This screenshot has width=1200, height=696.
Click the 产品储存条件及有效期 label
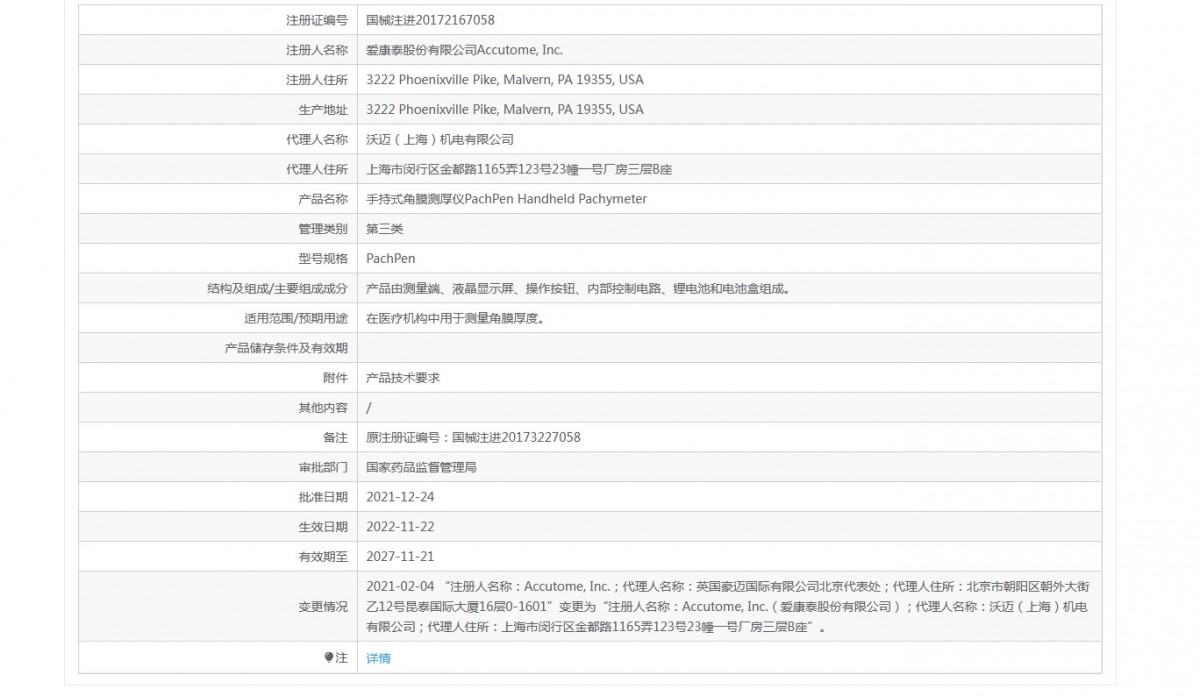click(x=287, y=348)
